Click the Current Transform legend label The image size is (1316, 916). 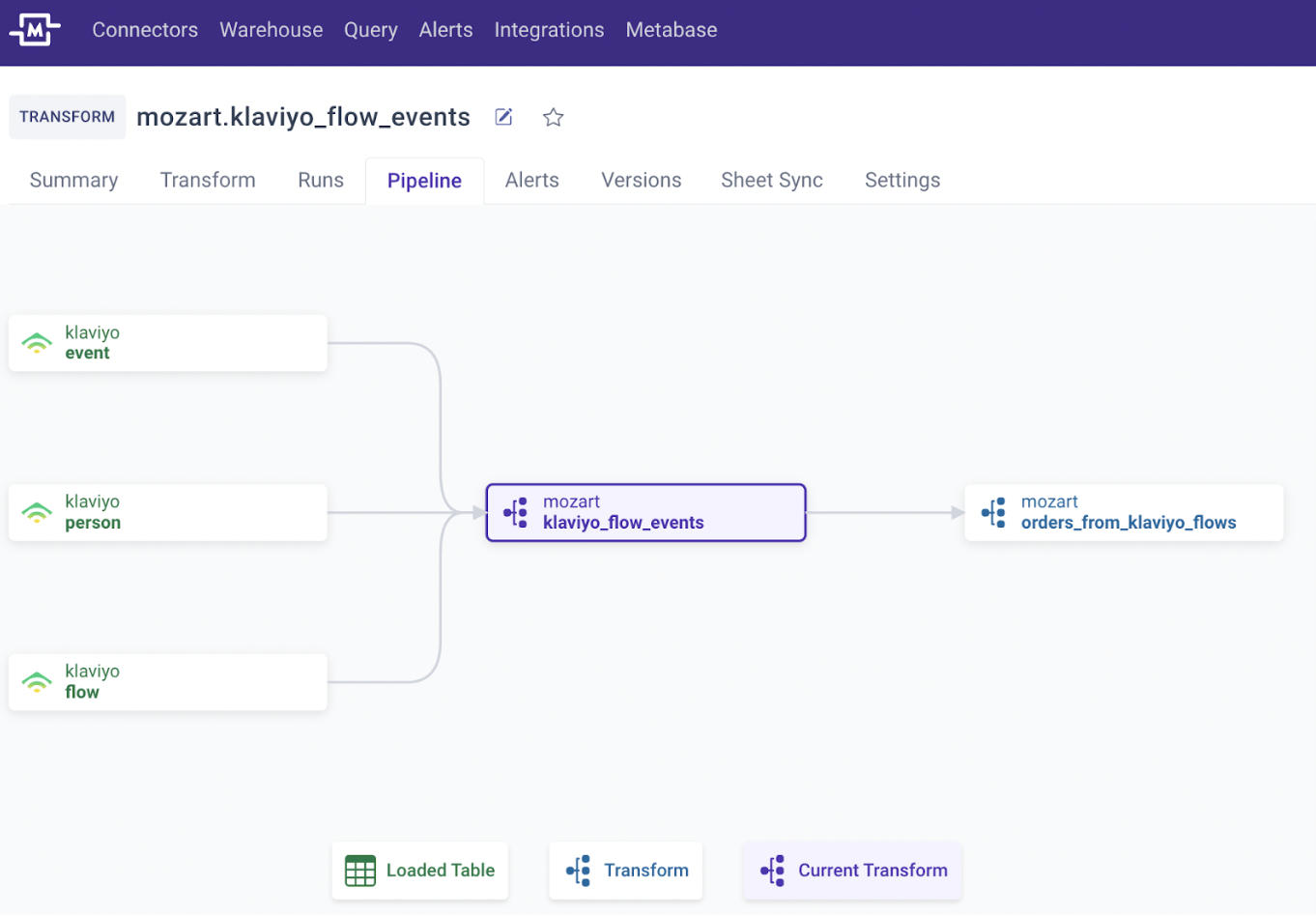pos(873,871)
